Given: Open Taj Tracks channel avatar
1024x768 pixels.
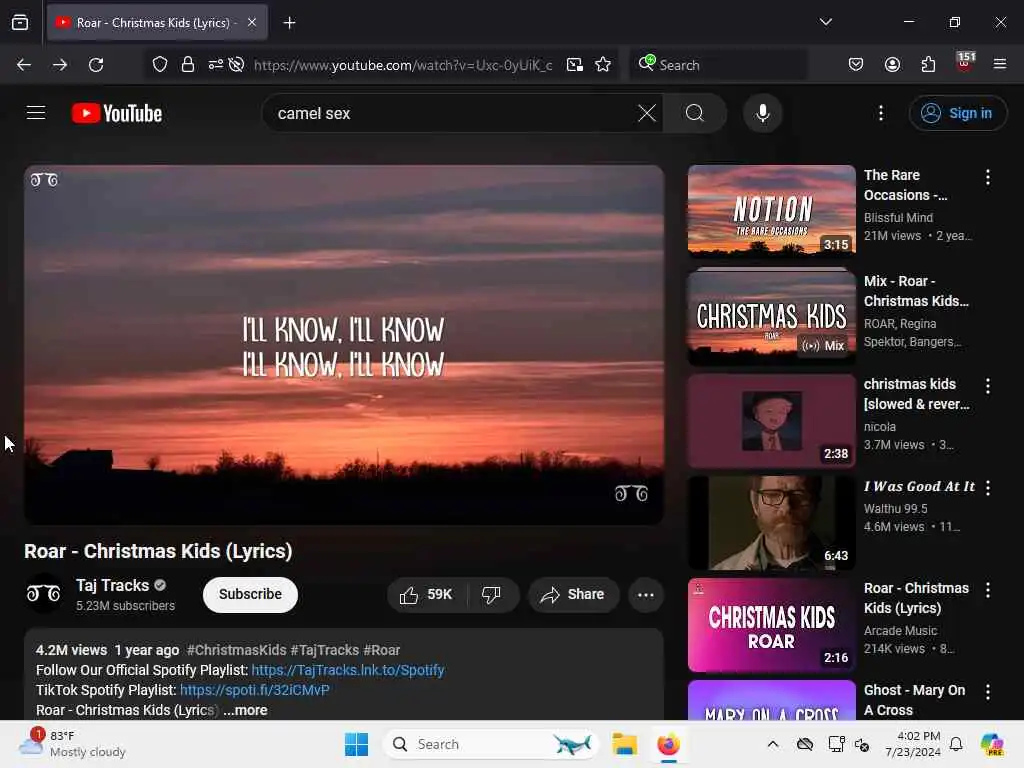Looking at the screenshot, I should pyautogui.click(x=43, y=594).
